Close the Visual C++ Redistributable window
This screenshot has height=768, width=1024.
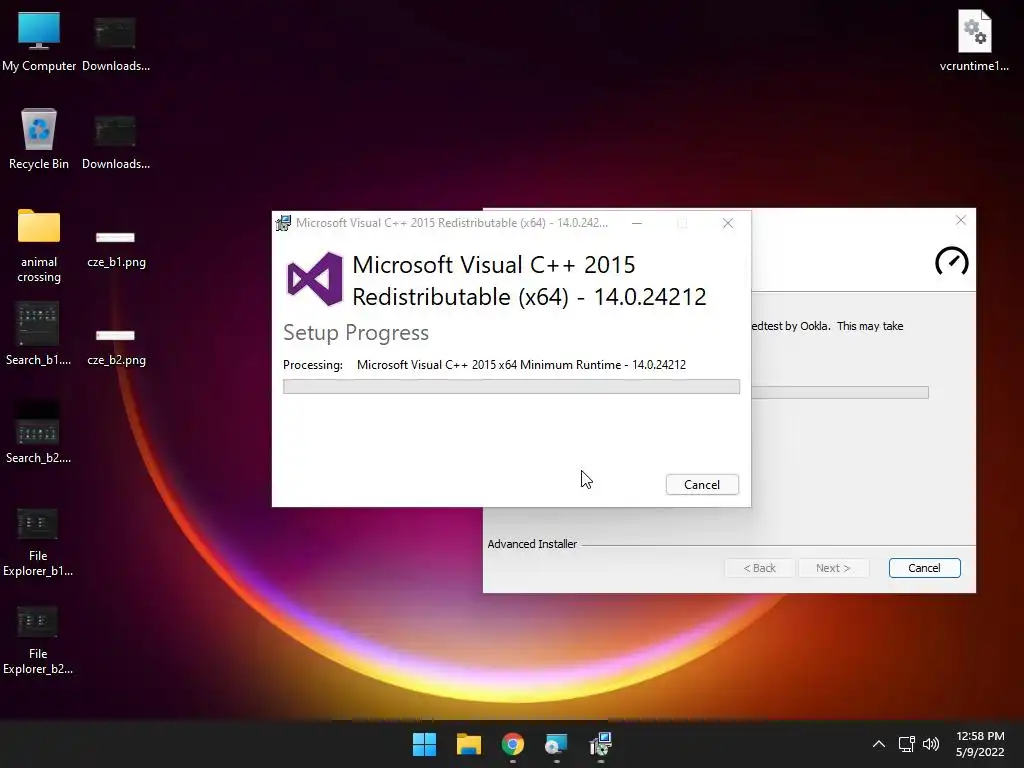(x=728, y=223)
